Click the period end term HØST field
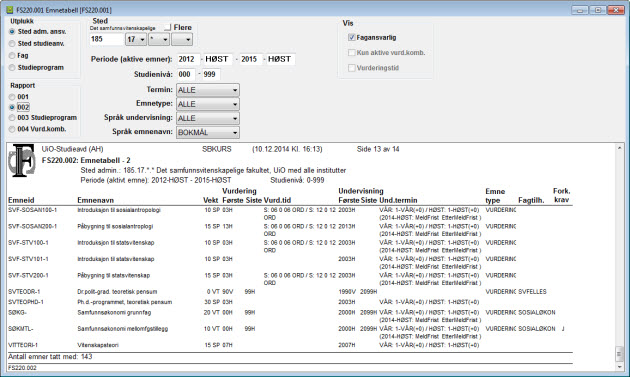630x377 pixels. click(280, 59)
